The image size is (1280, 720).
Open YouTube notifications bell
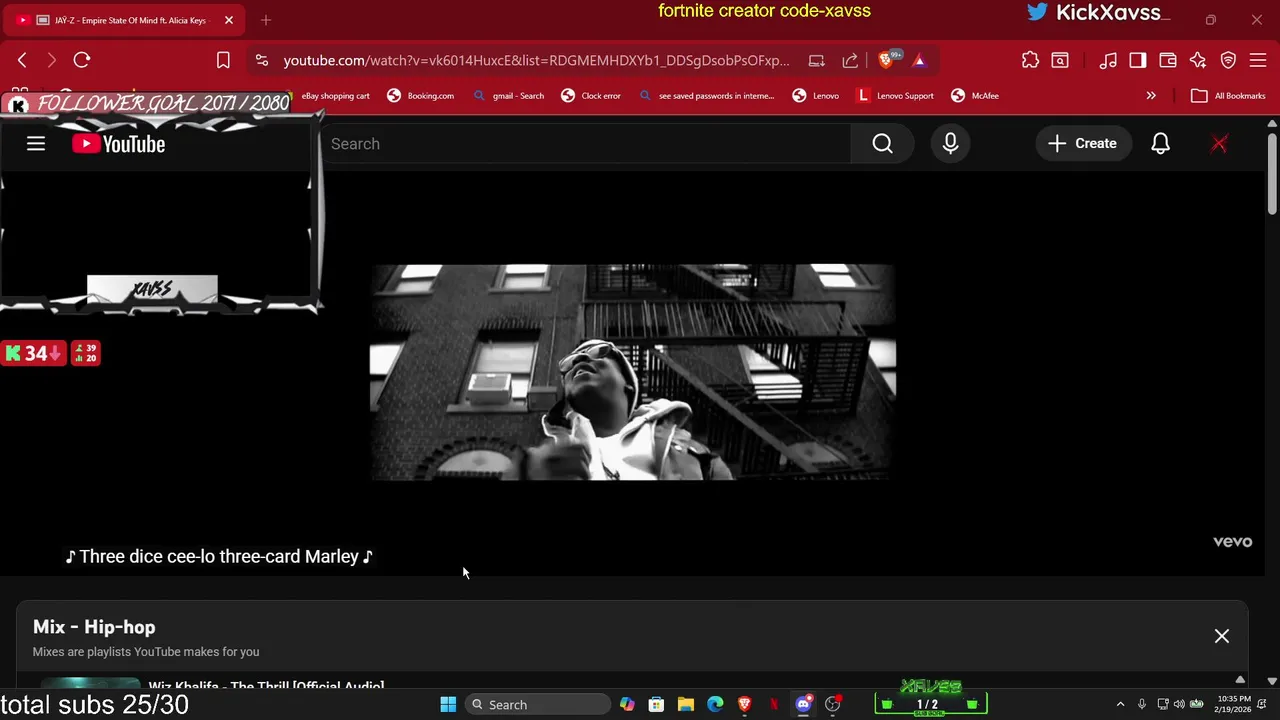pyautogui.click(x=1160, y=144)
